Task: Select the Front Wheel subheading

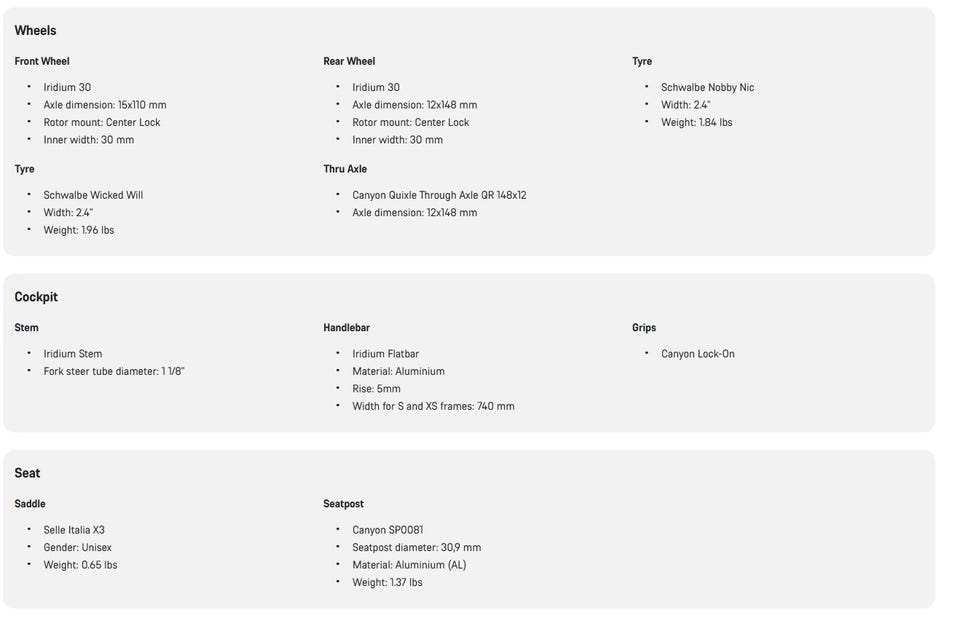Action: click(x=42, y=61)
